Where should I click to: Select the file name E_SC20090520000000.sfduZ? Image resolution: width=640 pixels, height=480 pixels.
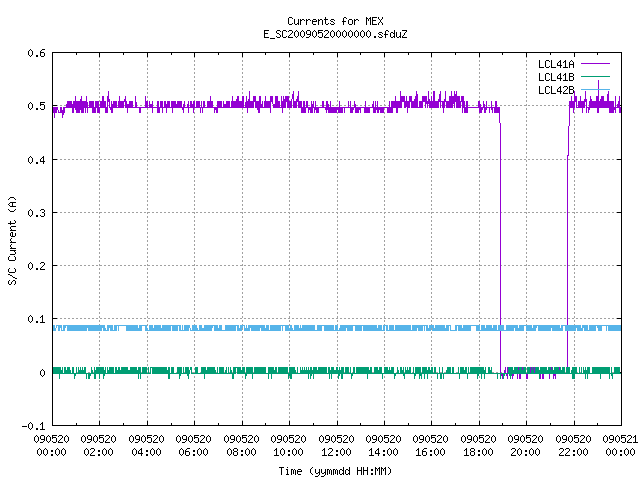click(x=335, y=34)
